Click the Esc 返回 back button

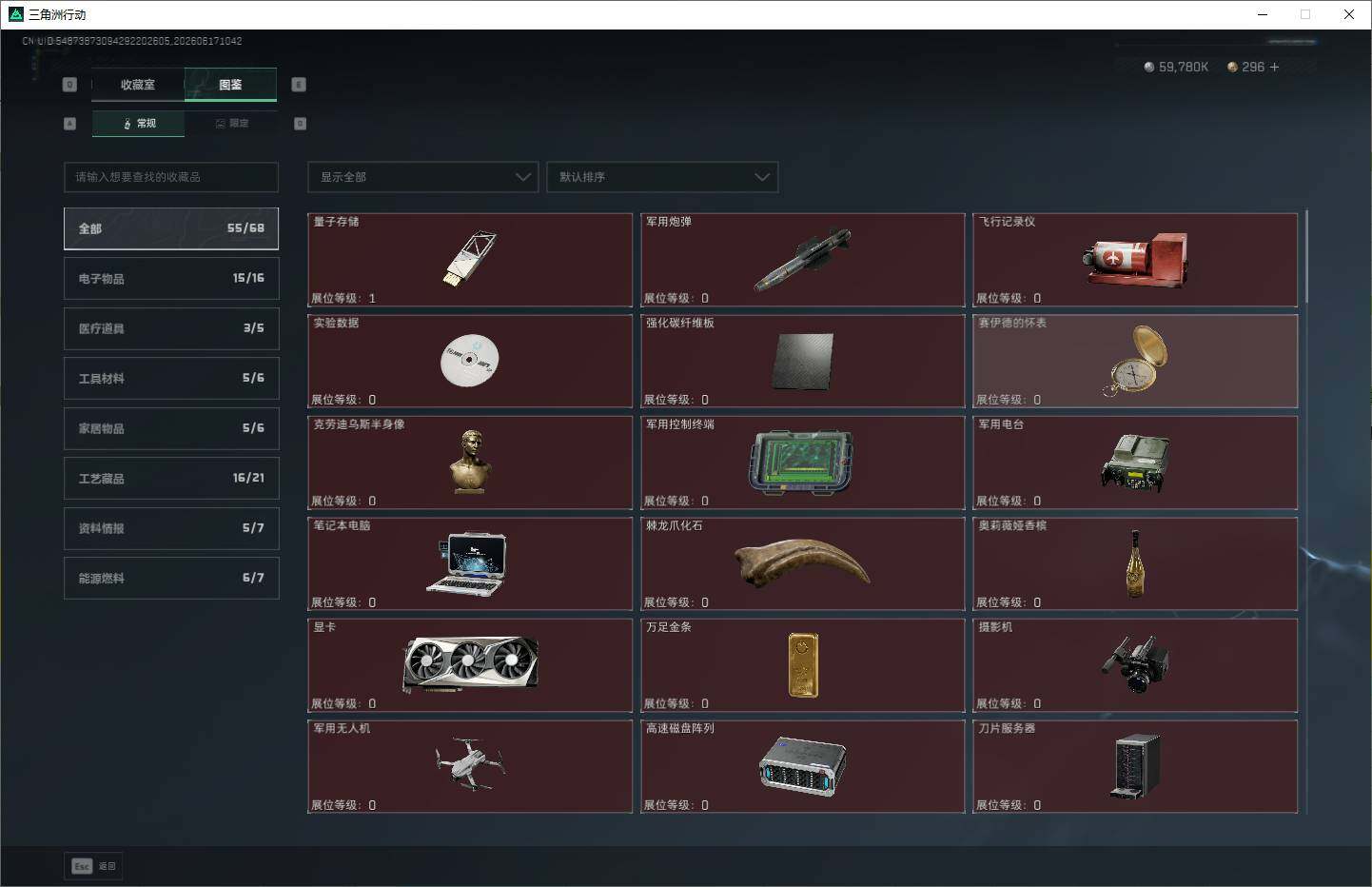pos(93,866)
